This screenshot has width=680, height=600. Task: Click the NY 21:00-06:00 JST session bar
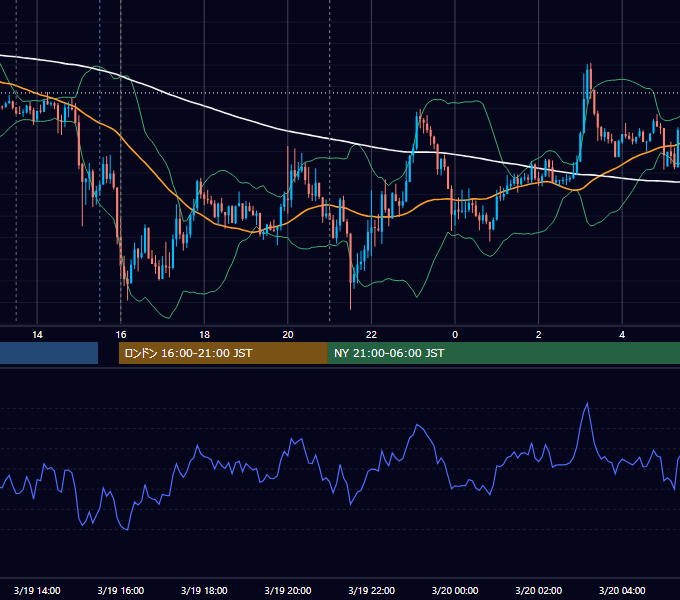pyautogui.click(x=504, y=353)
